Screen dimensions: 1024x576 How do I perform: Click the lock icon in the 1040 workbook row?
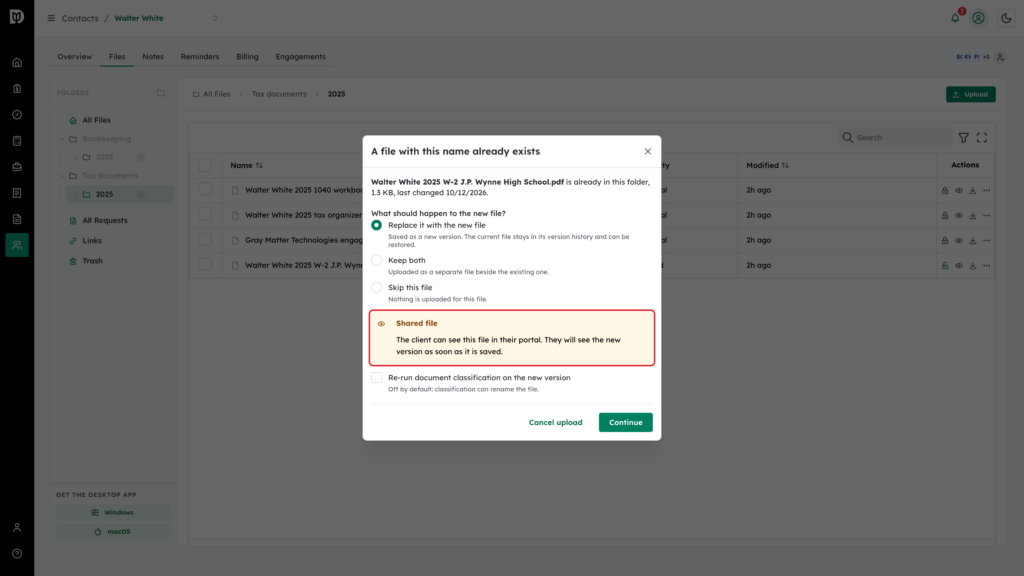point(945,190)
